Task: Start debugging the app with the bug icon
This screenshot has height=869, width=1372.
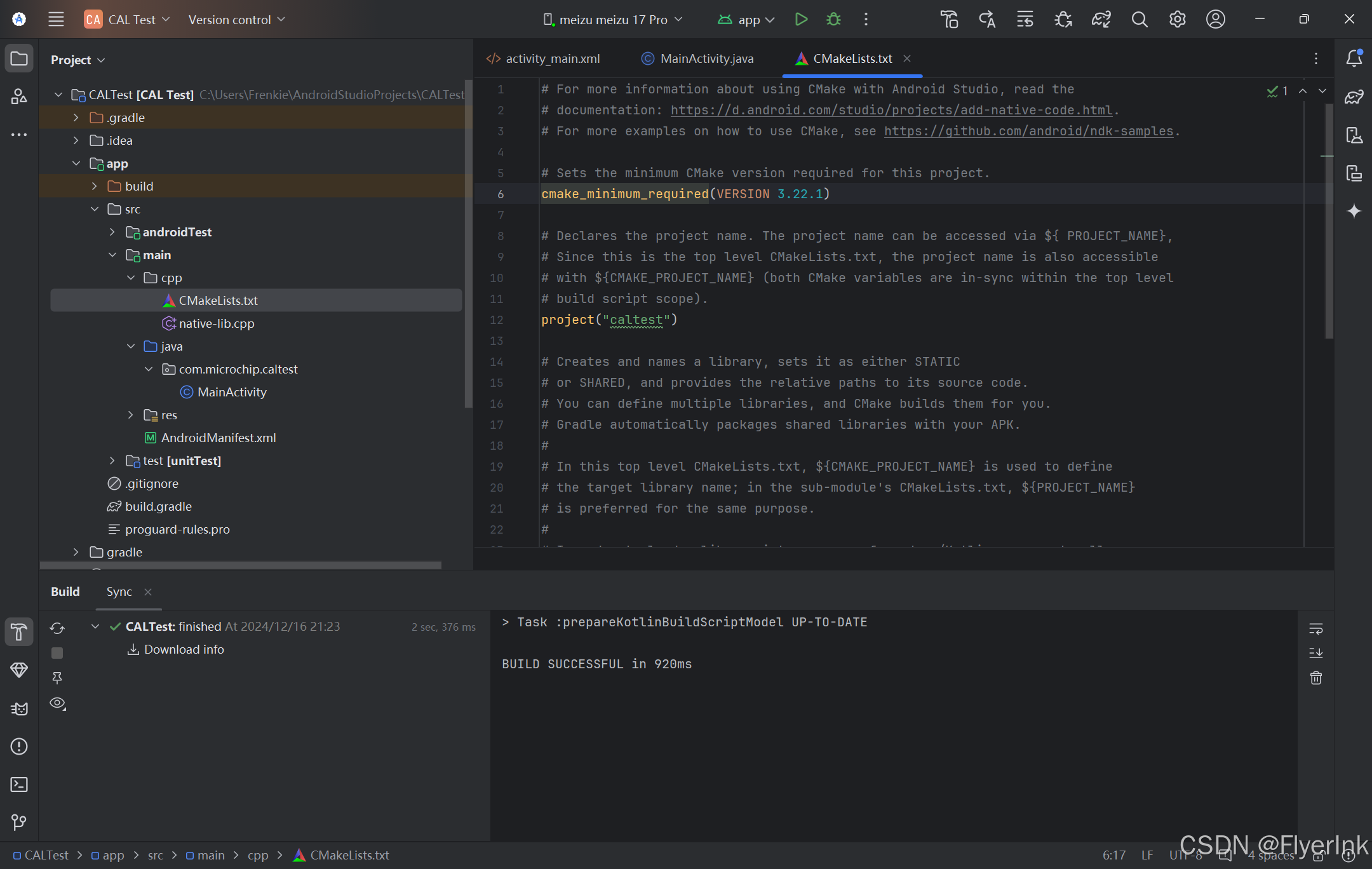Action: pos(833,19)
